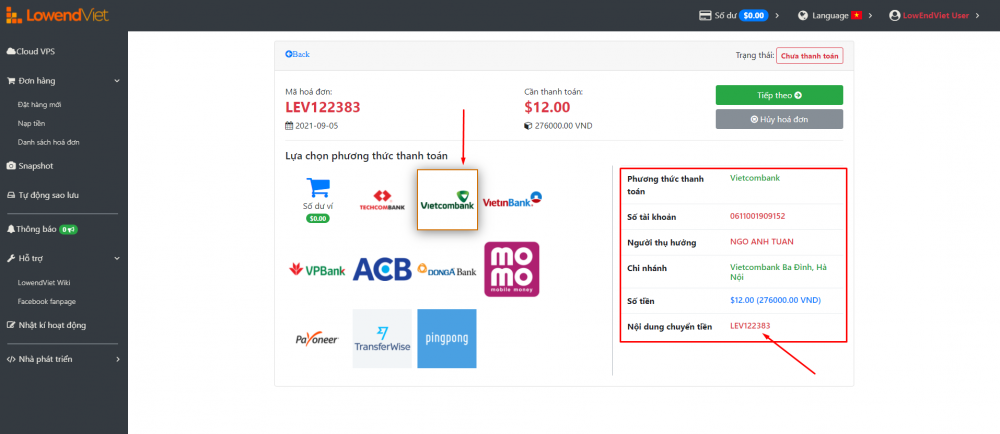Click the $0.00 balance badge in header
The image size is (1000, 434).
coord(754,15)
